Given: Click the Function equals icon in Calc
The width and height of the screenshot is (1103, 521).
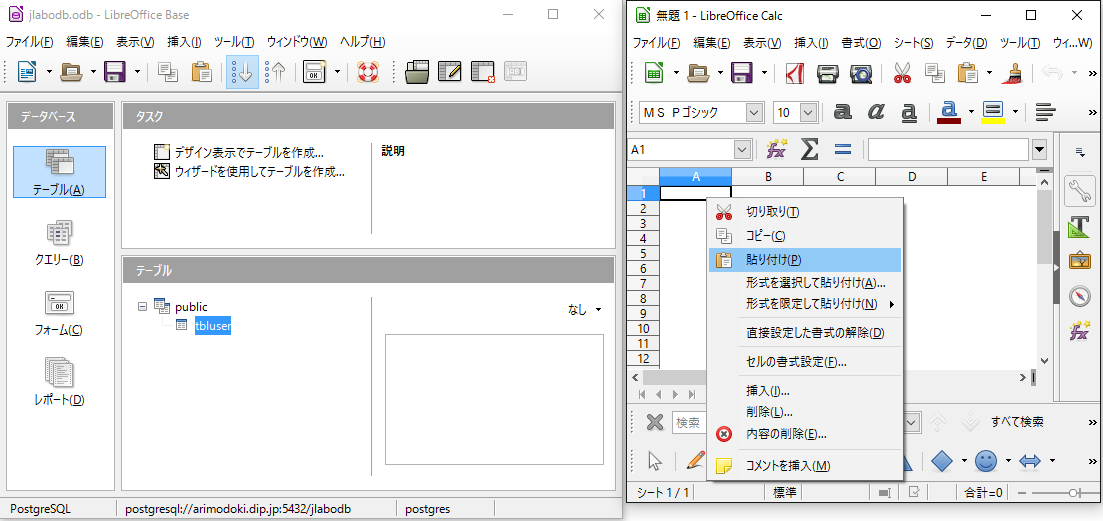Looking at the screenshot, I should (843, 149).
